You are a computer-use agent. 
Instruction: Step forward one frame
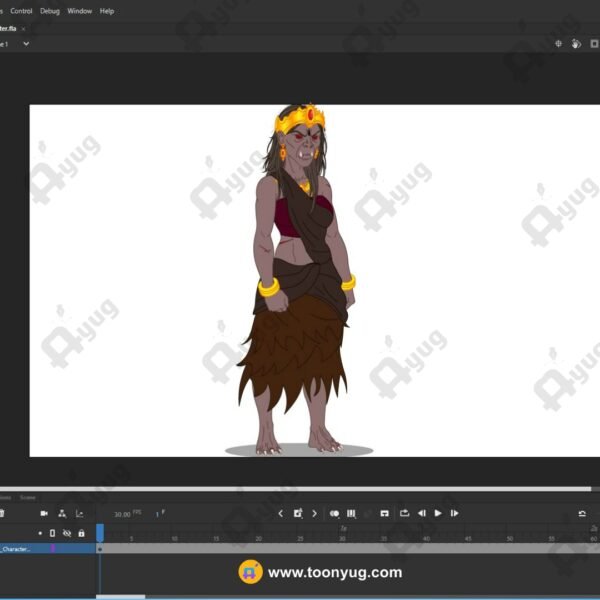[x=455, y=513]
